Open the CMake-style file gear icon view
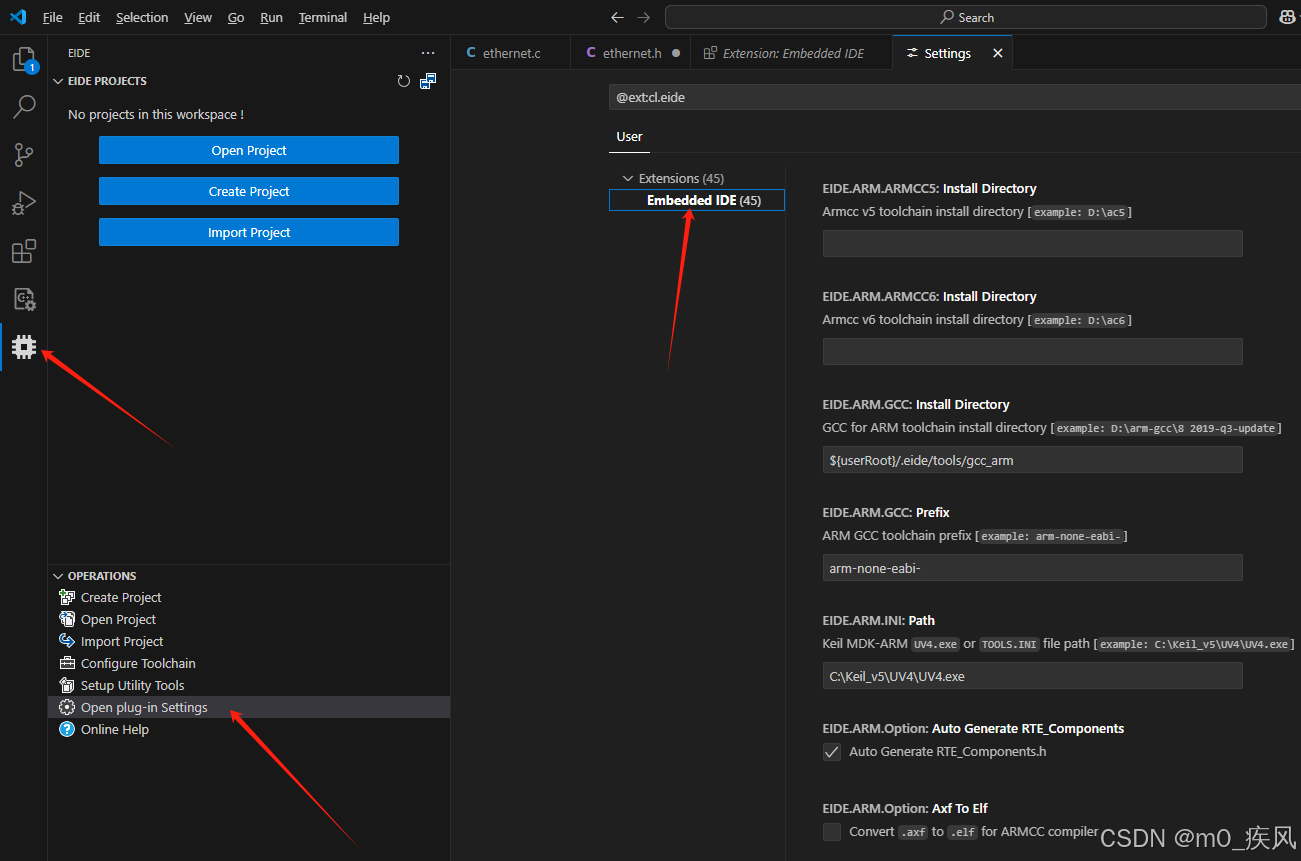Viewport: 1301px width, 861px height. (23, 299)
